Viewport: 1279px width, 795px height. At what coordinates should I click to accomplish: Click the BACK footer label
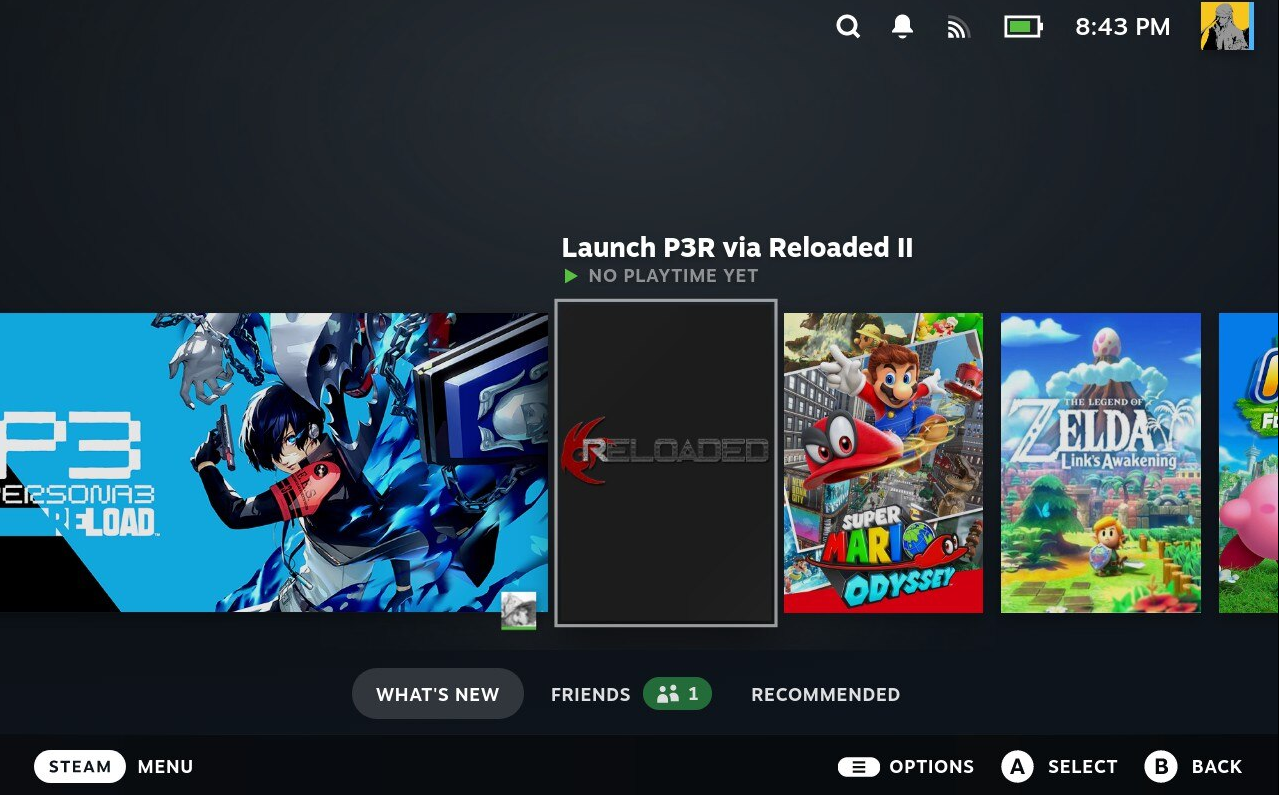(1216, 767)
